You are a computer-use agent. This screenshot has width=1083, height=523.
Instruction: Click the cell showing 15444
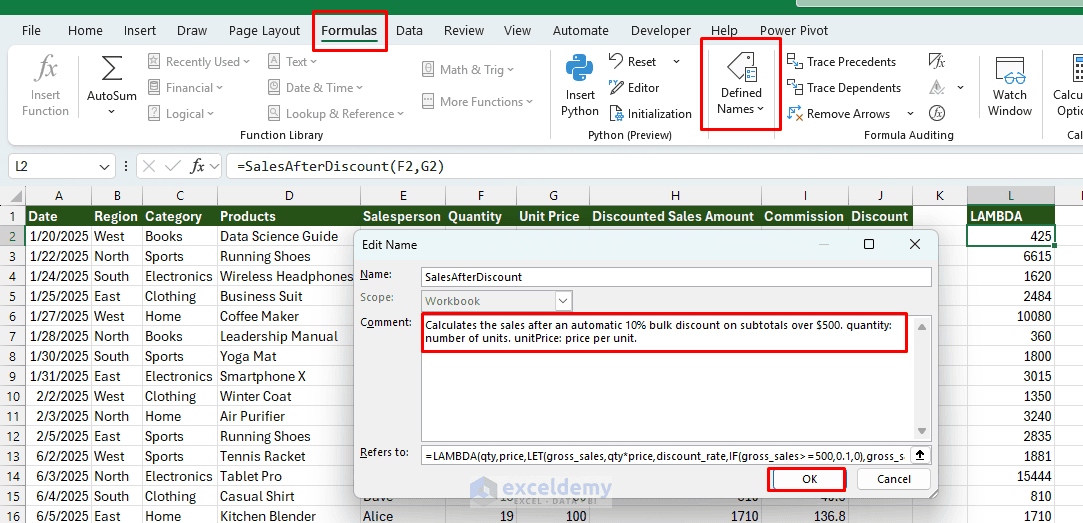click(1010, 476)
